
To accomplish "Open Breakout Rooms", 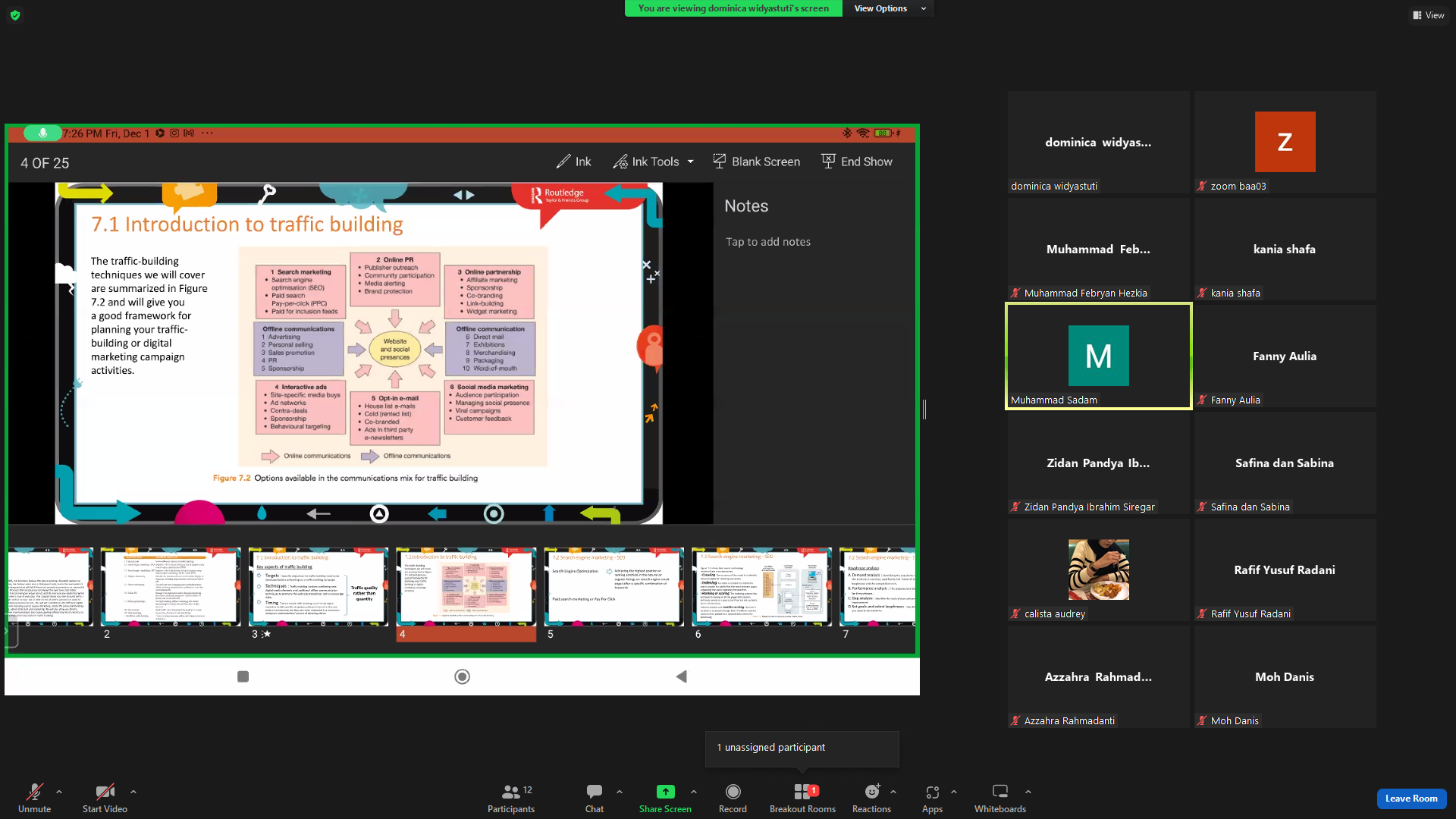I will 802,798.
